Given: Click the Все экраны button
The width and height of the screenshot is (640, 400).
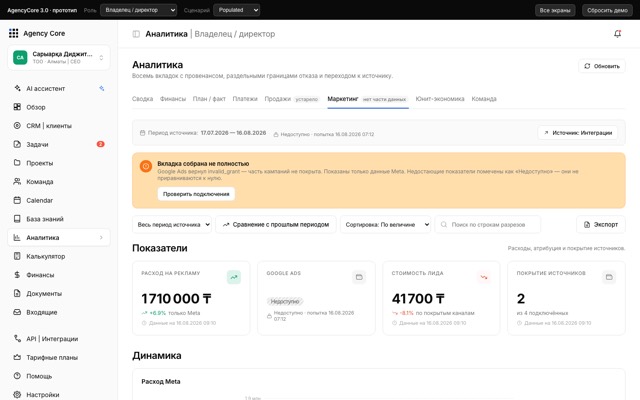Looking at the screenshot, I should 555,10.
